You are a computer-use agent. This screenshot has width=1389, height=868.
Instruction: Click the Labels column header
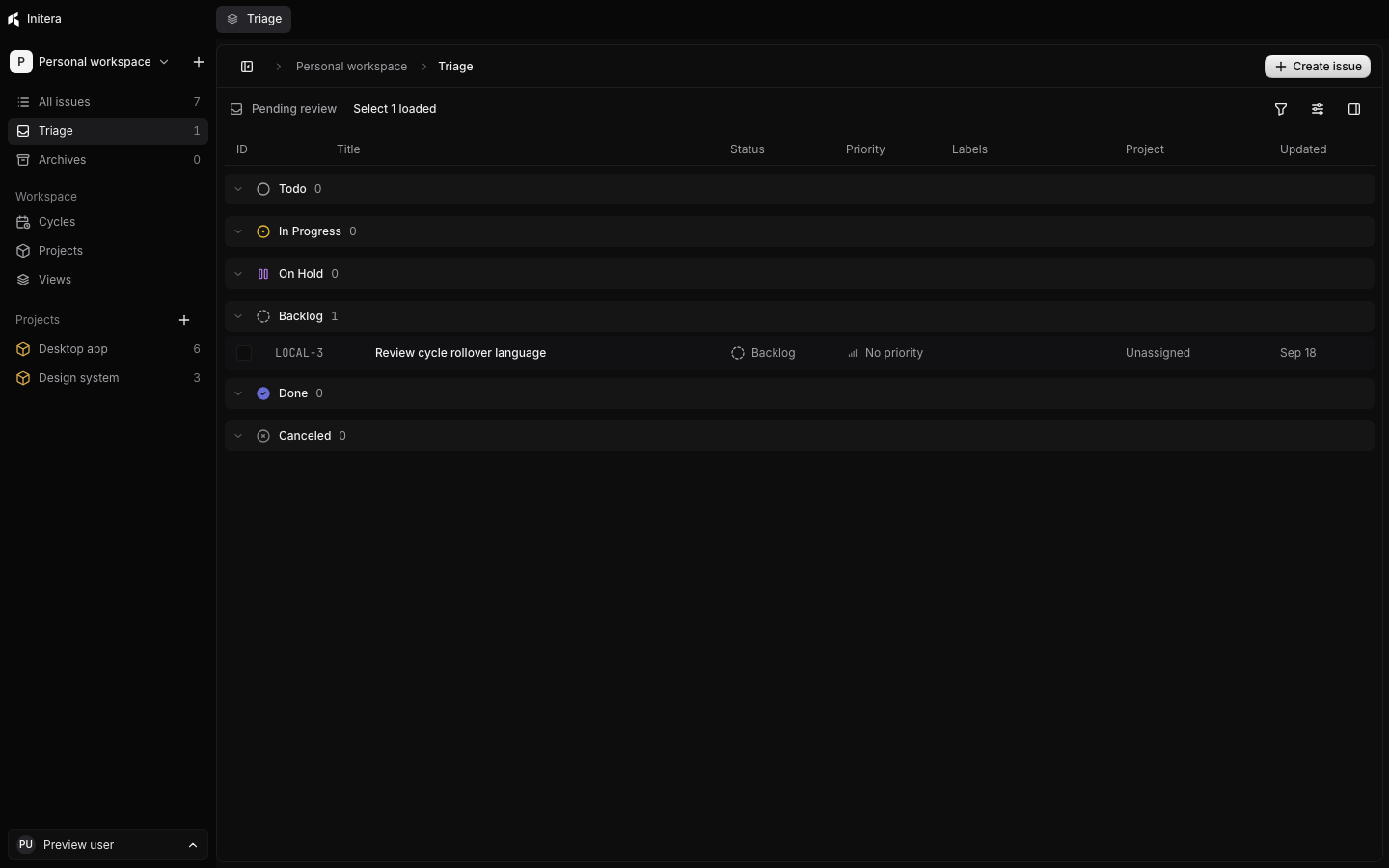tap(969, 149)
